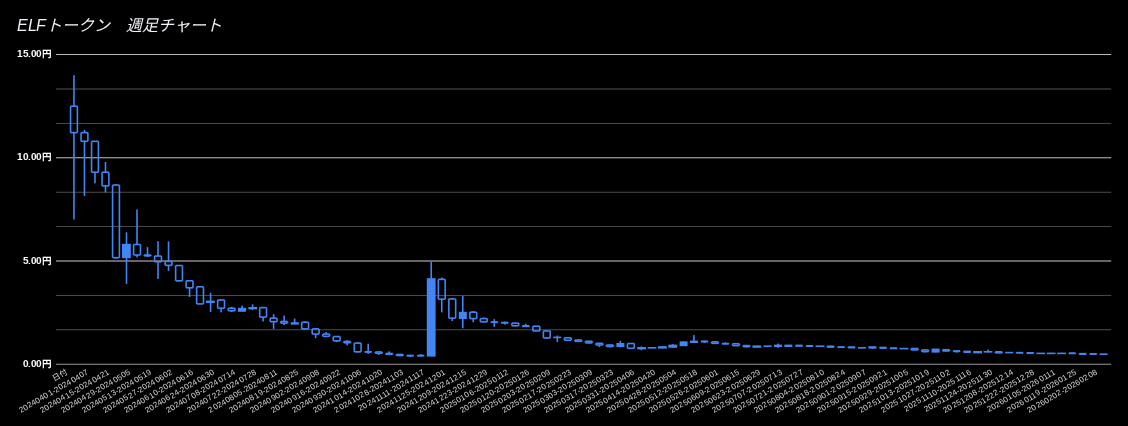Click the chart title ELFトークン 週足チャート
The height and width of the screenshot is (426, 1128).
[x=119, y=25]
